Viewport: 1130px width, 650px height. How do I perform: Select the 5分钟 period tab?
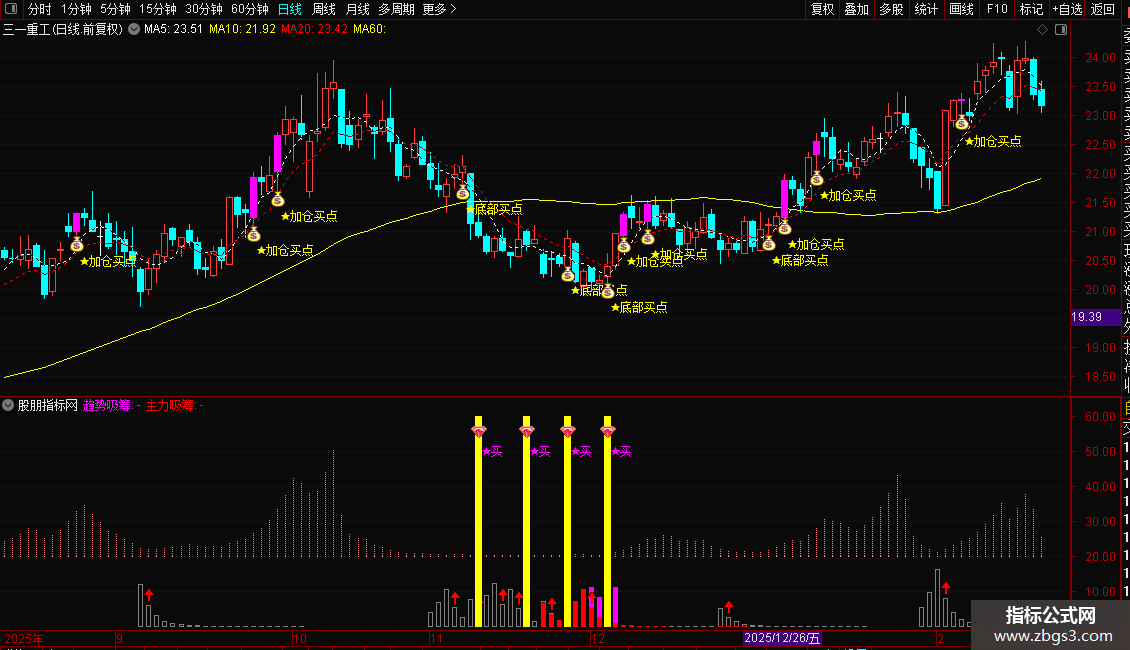click(115, 9)
